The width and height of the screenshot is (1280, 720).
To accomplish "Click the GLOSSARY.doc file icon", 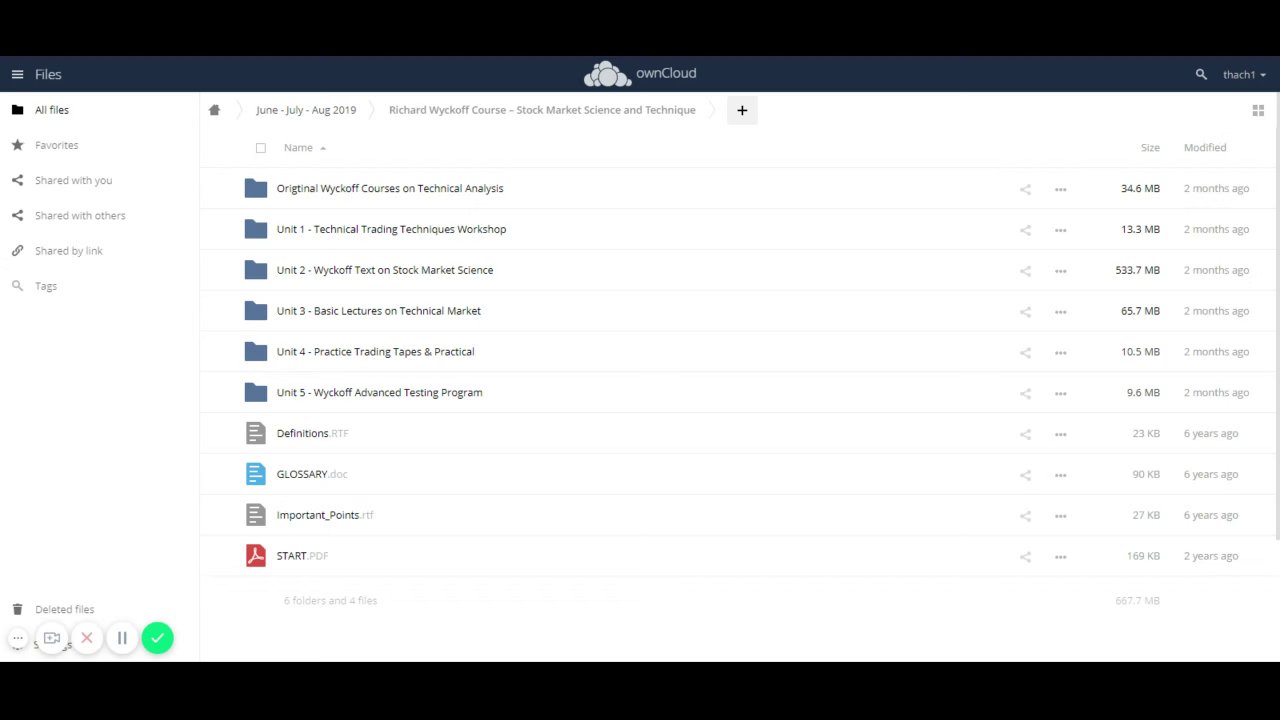I will 256,474.
